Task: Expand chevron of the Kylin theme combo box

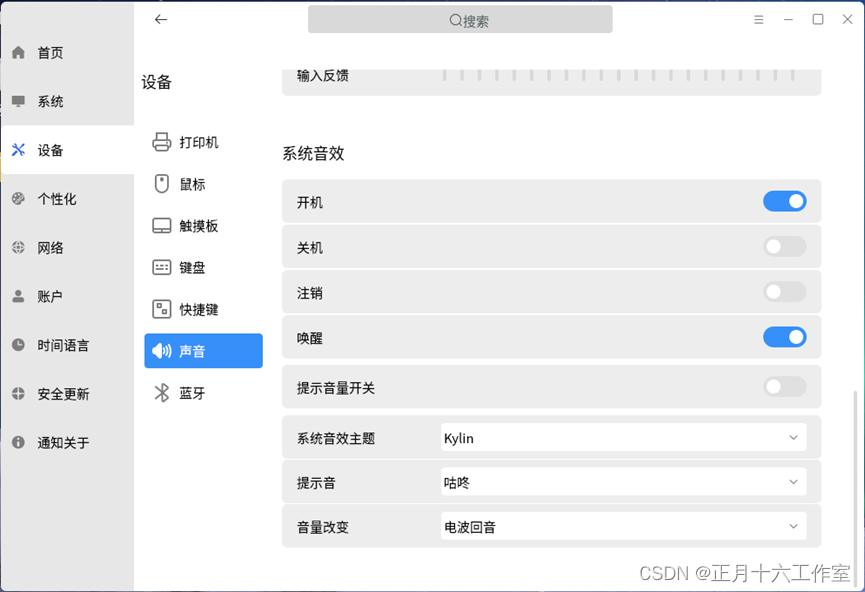Action: pos(793,438)
